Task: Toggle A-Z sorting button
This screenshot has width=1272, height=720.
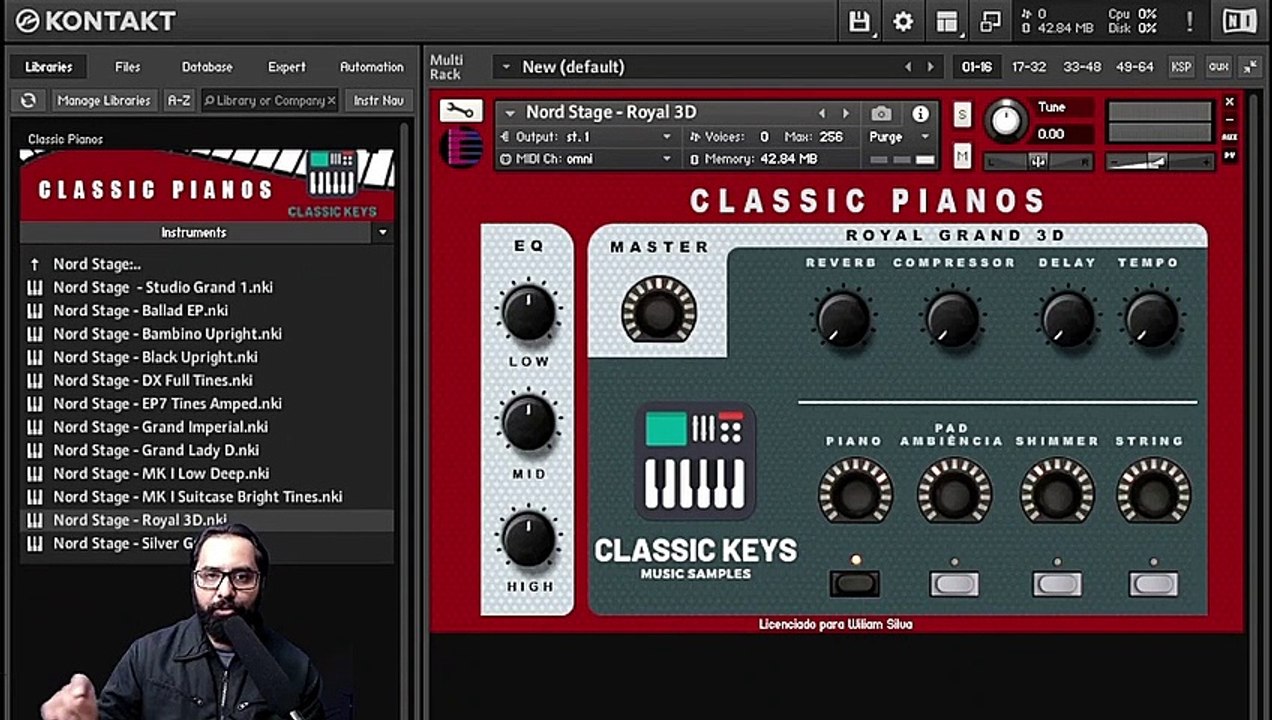Action: click(178, 100)
